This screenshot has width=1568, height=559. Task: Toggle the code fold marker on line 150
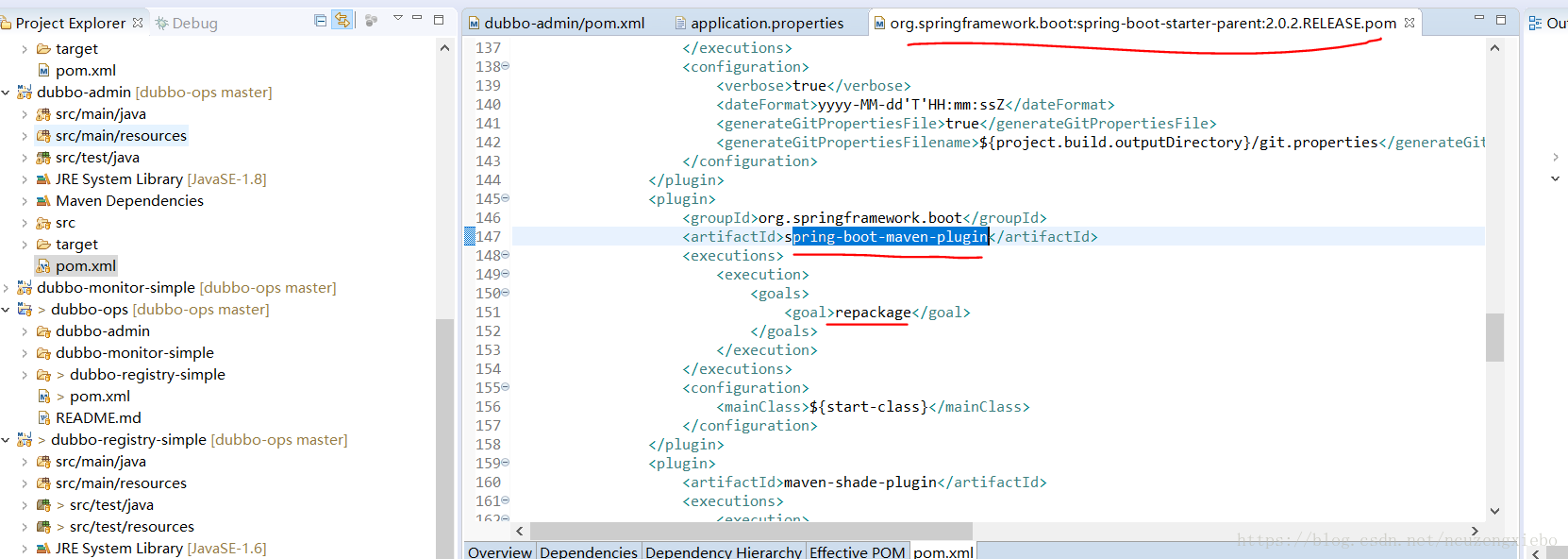(x=506, y=293)
